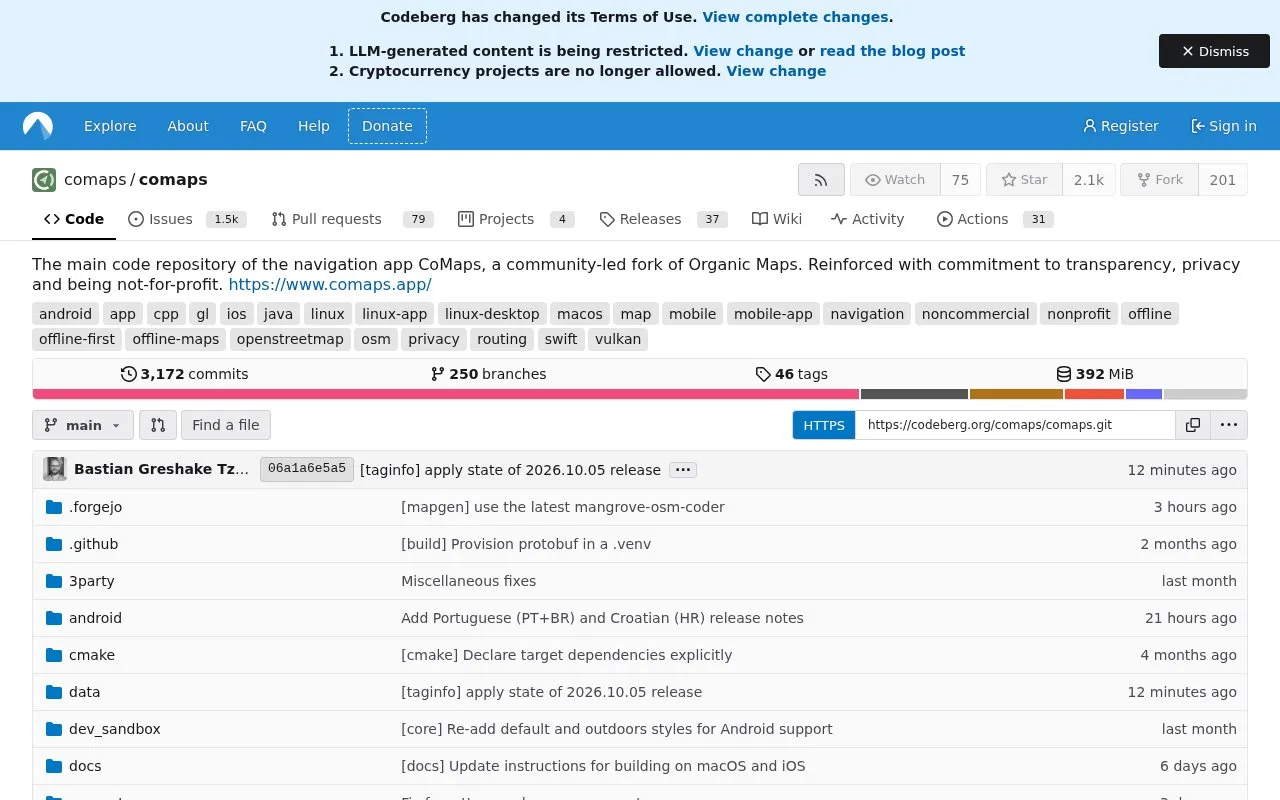The image size is (1280, 800).
Task: Copy the clone URL with copy icon
Action: (1193, 425)
